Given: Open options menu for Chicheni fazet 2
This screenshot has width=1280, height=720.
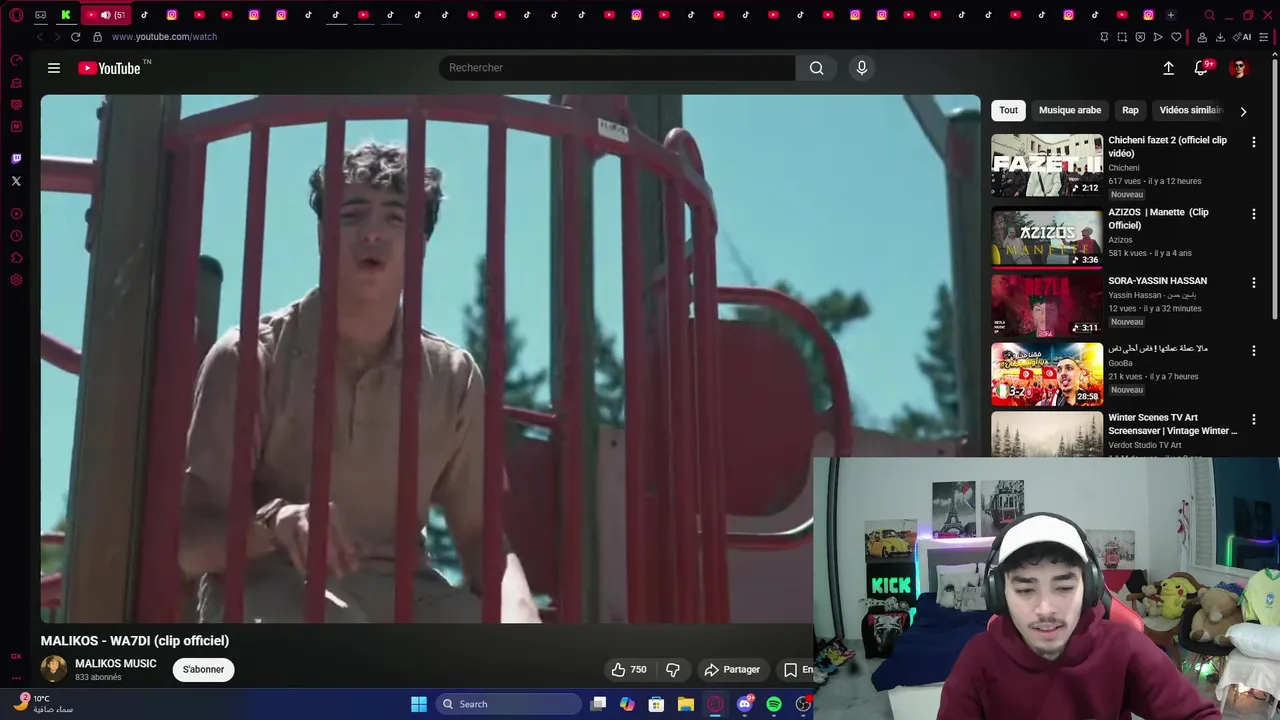Looking at the screenshot, I should (x=1253, y=142).
